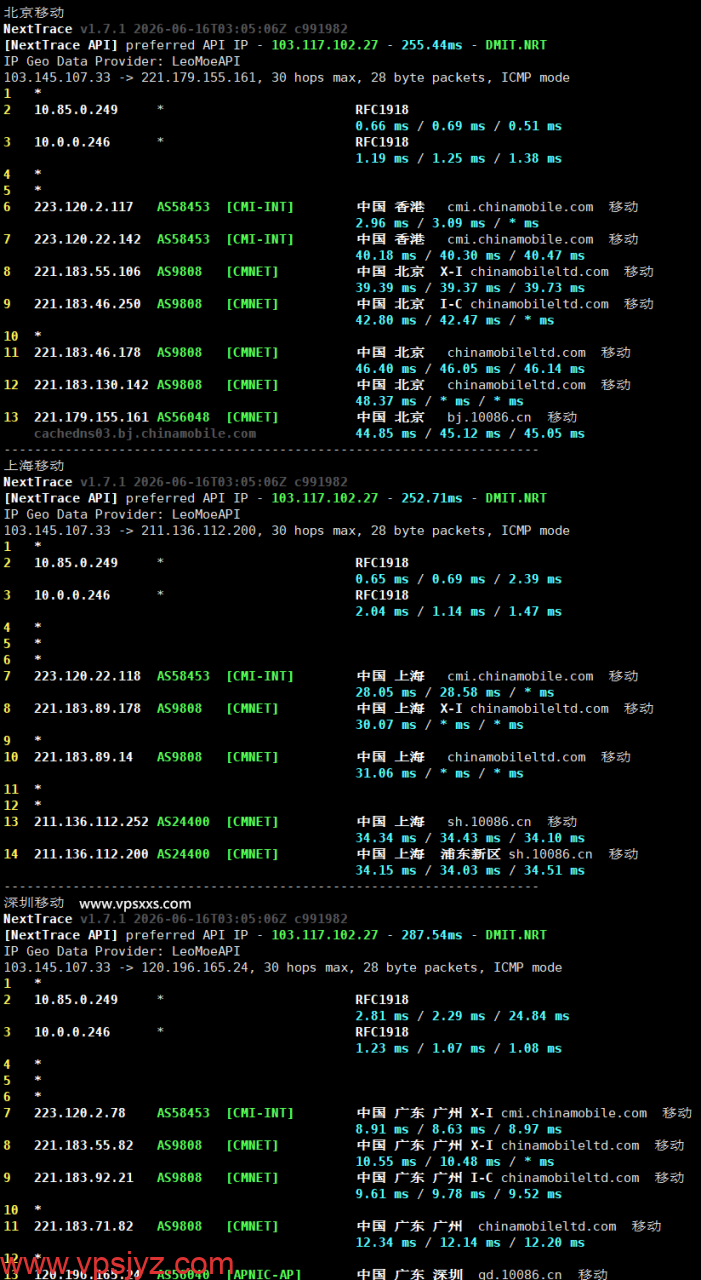Select timing 30.07 ms / * ms / * ms

click(440, 725)
